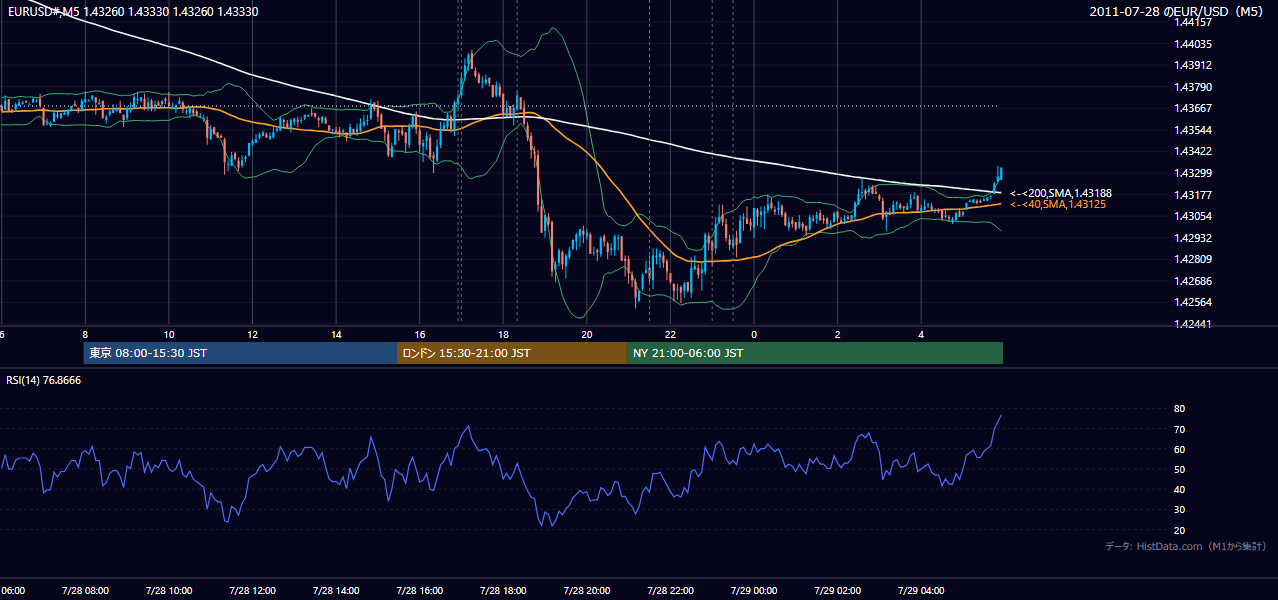Click hour mark 16 under the price chart

(x=420, y=334)
